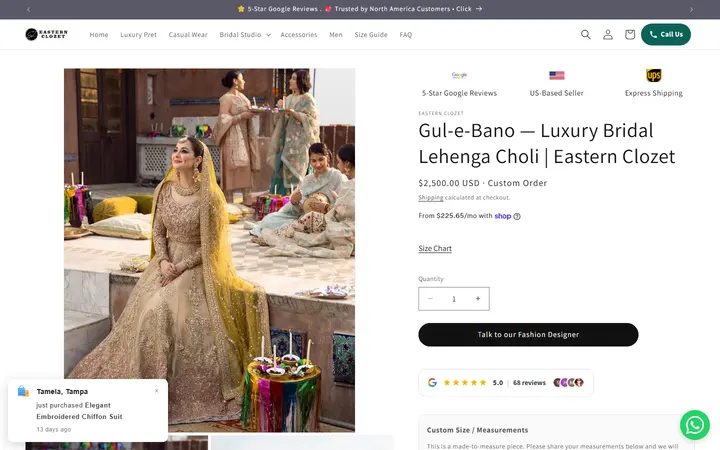Viewport: 720px width, 450px height.
Task: Open the Size Guide menu item
Action: pyautogui.click(x=371, y=34)
